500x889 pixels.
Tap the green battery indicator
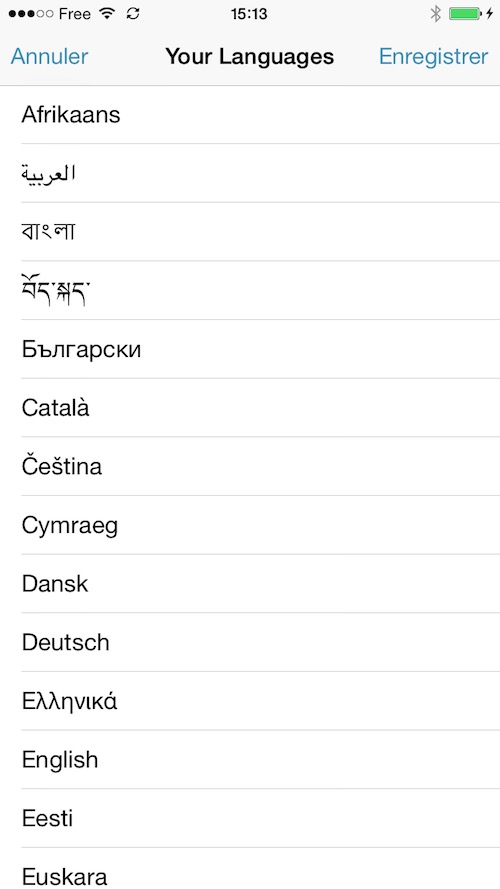(465, 14)
